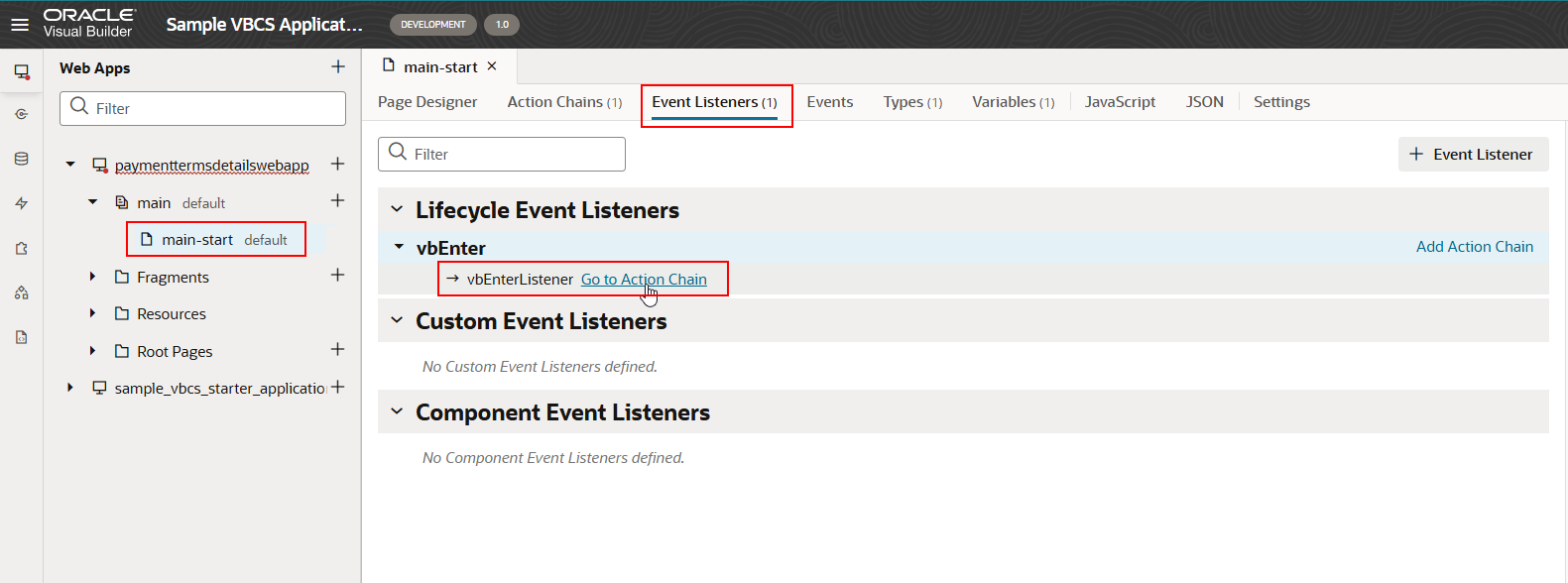Collapse the vbEnter event group

[x=400, y=247]
